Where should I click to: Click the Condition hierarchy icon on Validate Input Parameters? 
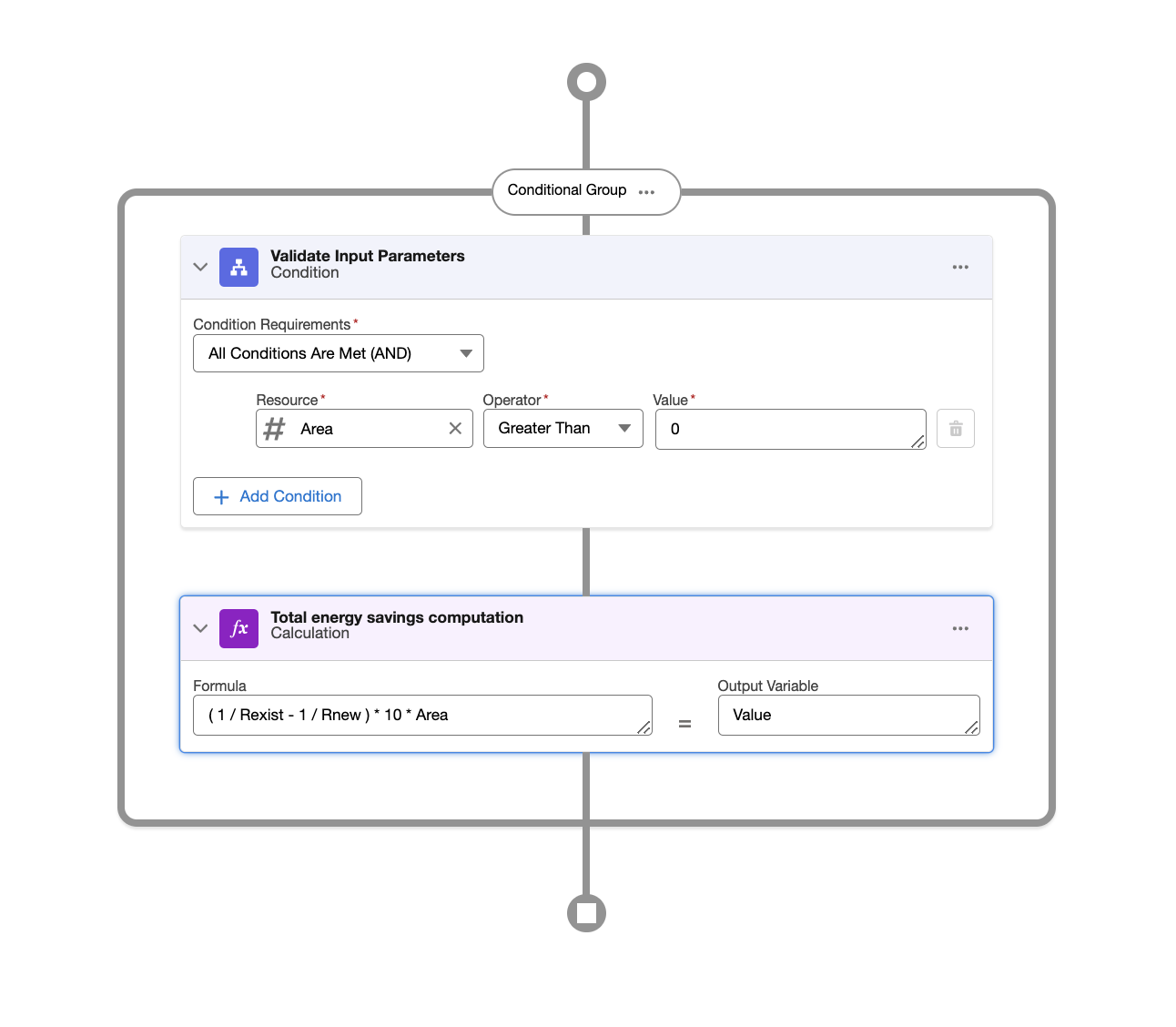point(238,267)
